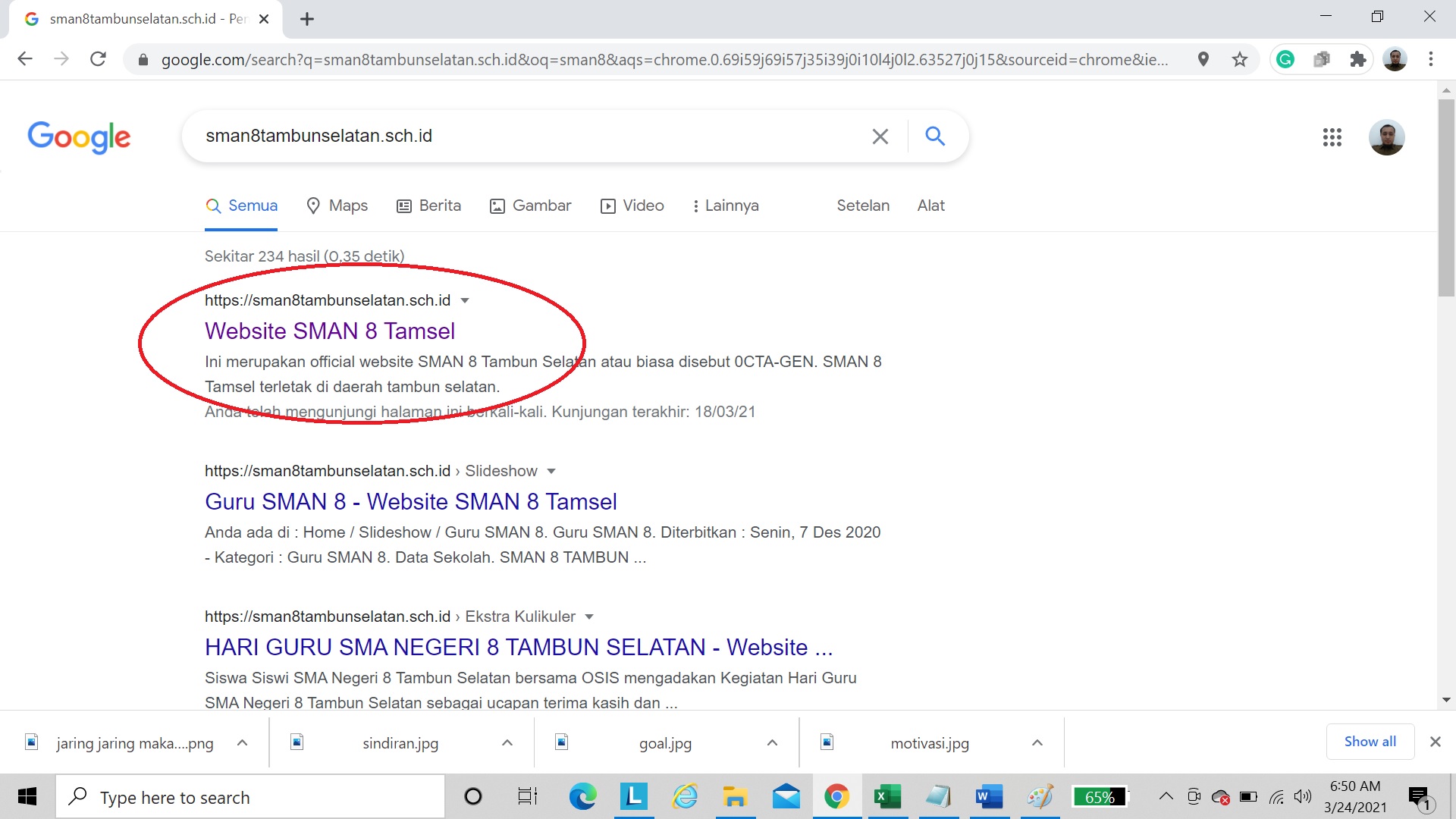Screen dimensions: 1456x819
Task: Reload the page with the refresh icon
Action: (x=98, y=59)
